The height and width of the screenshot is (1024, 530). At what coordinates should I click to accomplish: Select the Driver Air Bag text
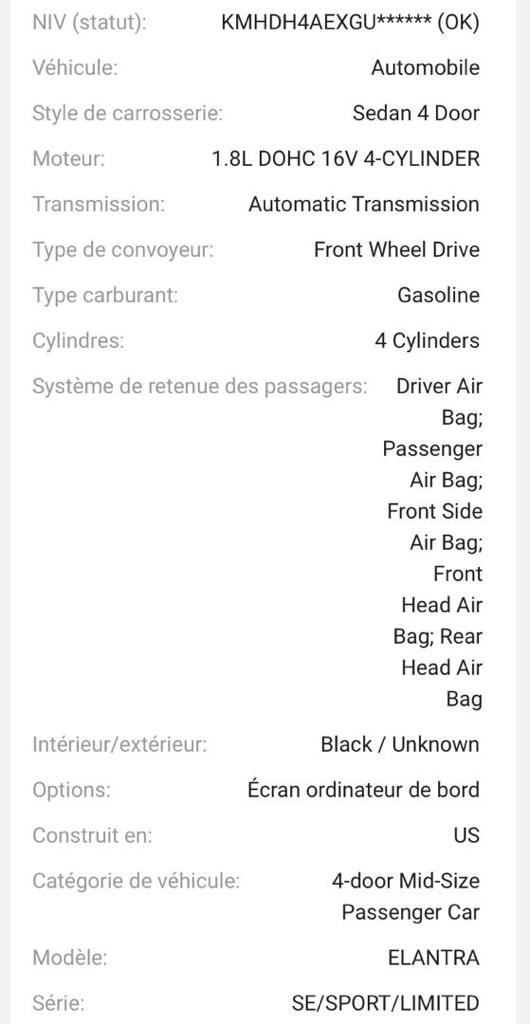439,402
